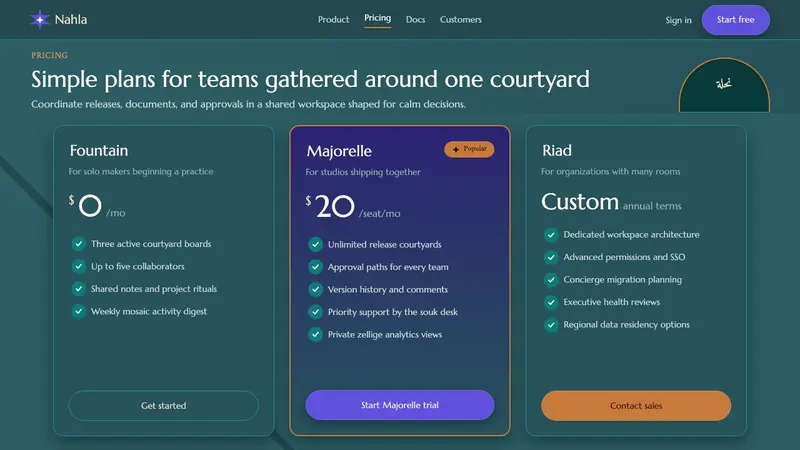Click checkmark beside Dedicated workspace architecture
This screenshot has height=450, width=800.
[551, 235]
